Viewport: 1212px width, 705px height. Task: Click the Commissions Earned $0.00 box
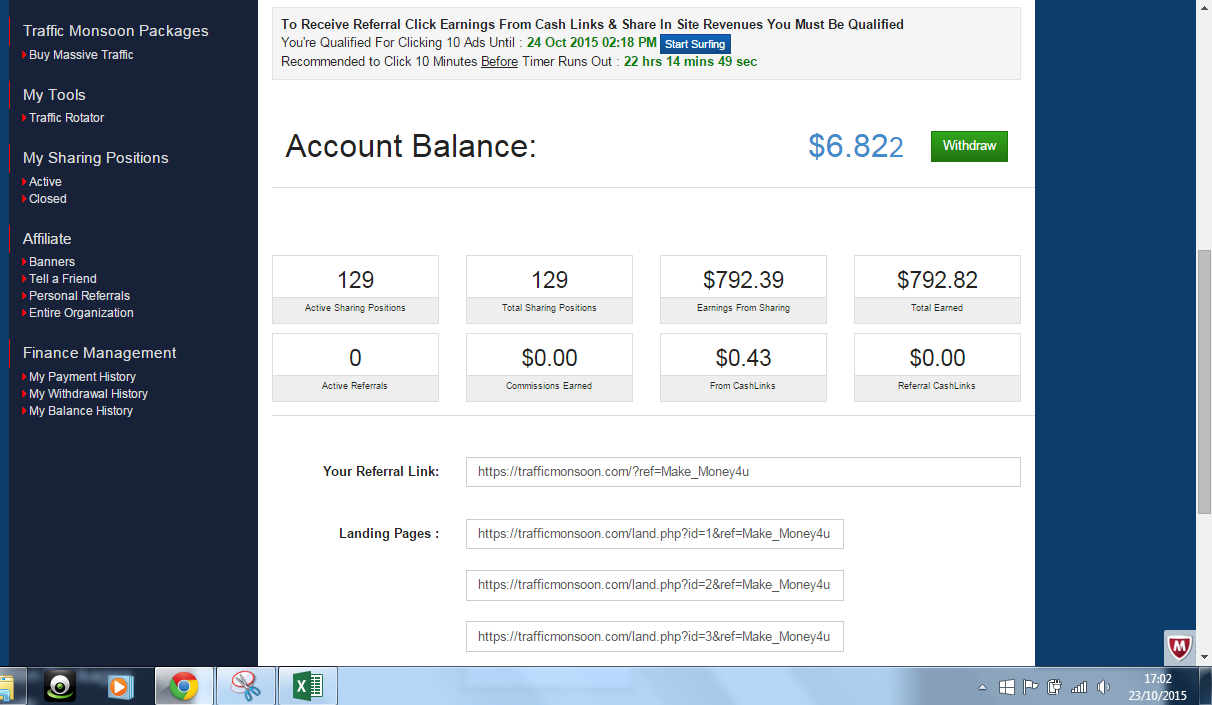[x=549, y=367]
